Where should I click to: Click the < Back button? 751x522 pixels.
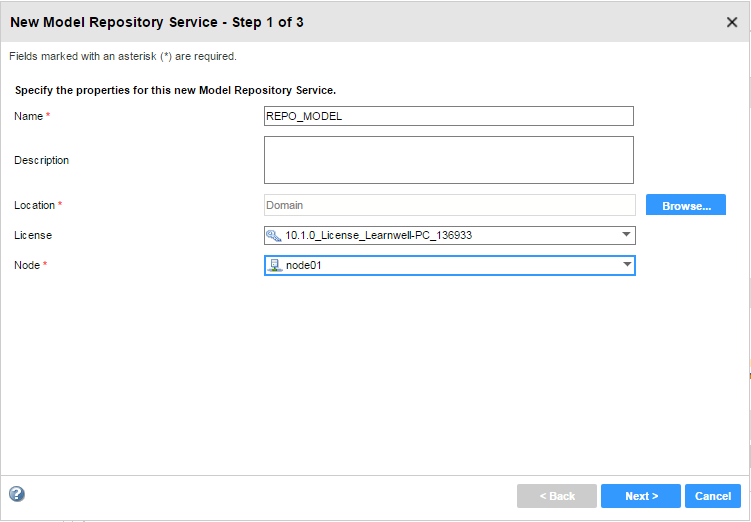[x=556, y=496]
